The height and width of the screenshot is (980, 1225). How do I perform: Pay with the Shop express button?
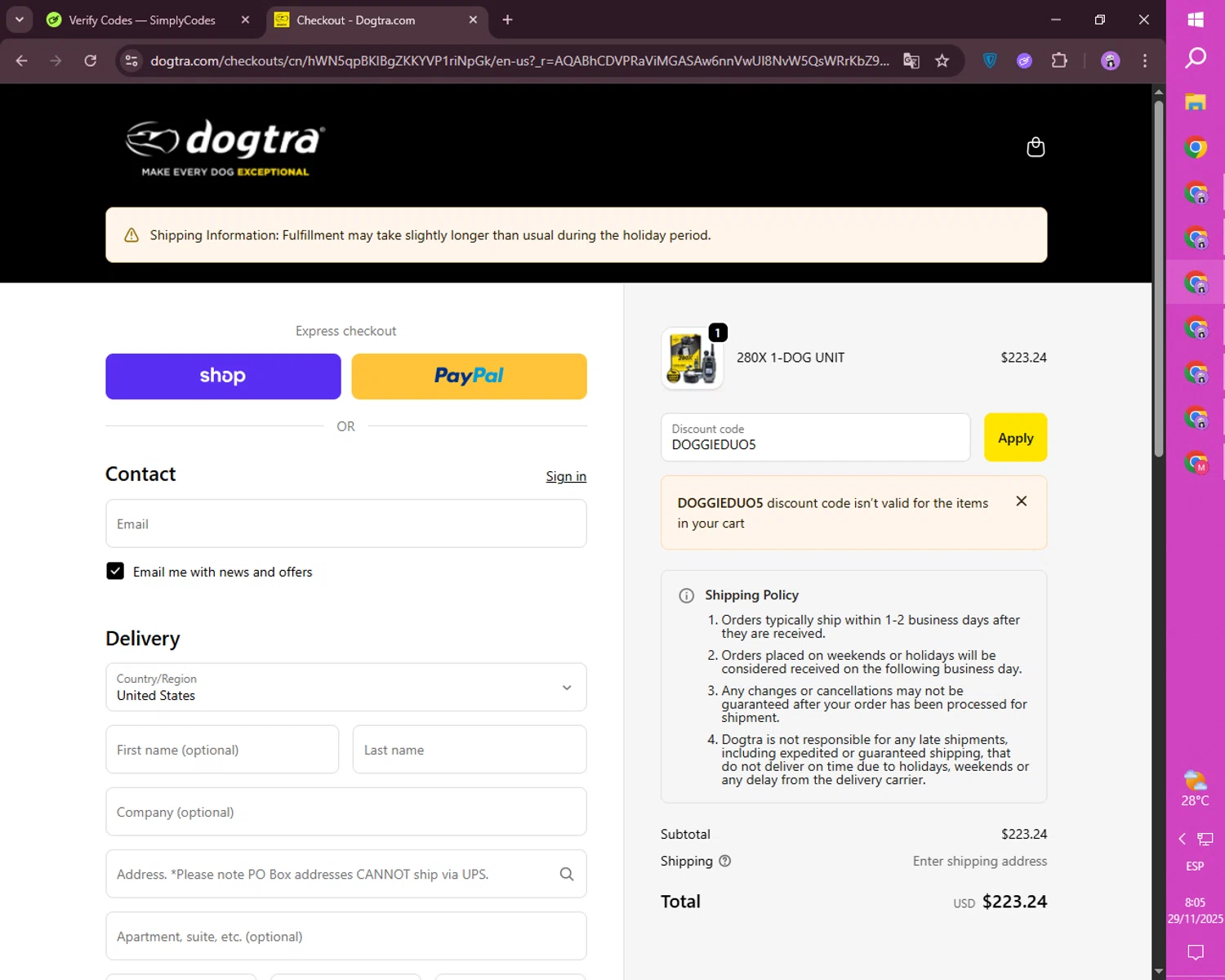[x=223, y=376]
